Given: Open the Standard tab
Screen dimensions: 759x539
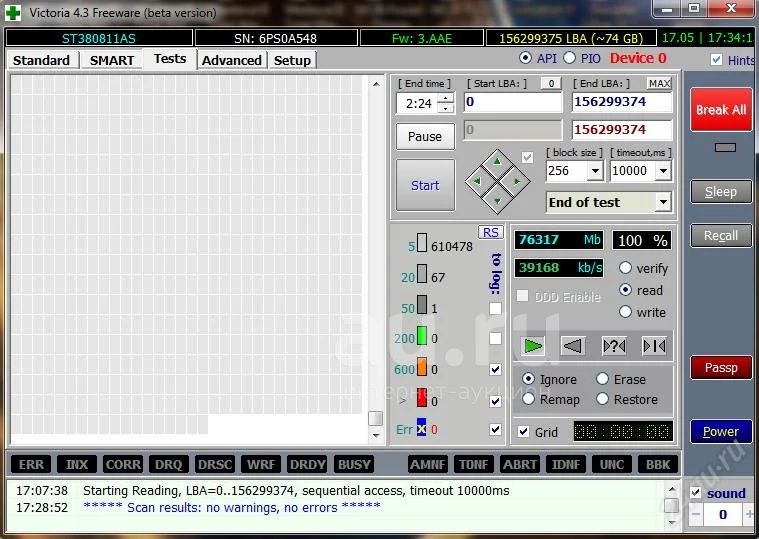Looking at the screenshot, I should click(x=42, y=60).
